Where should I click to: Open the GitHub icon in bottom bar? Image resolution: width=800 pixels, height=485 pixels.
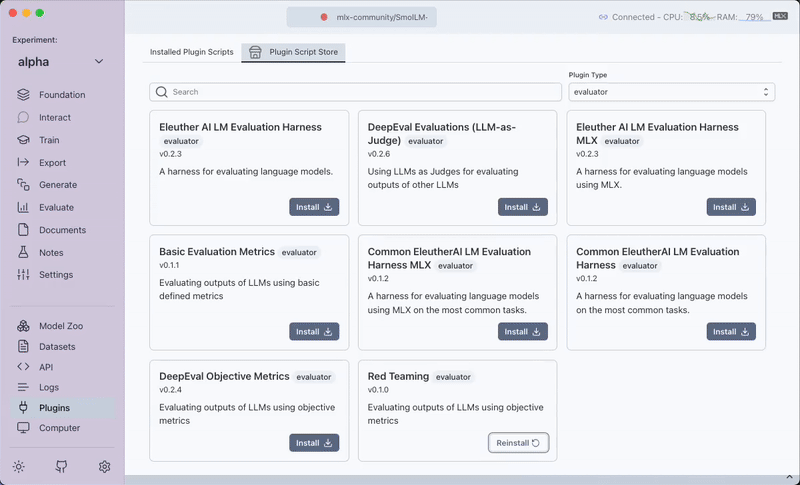61,467
